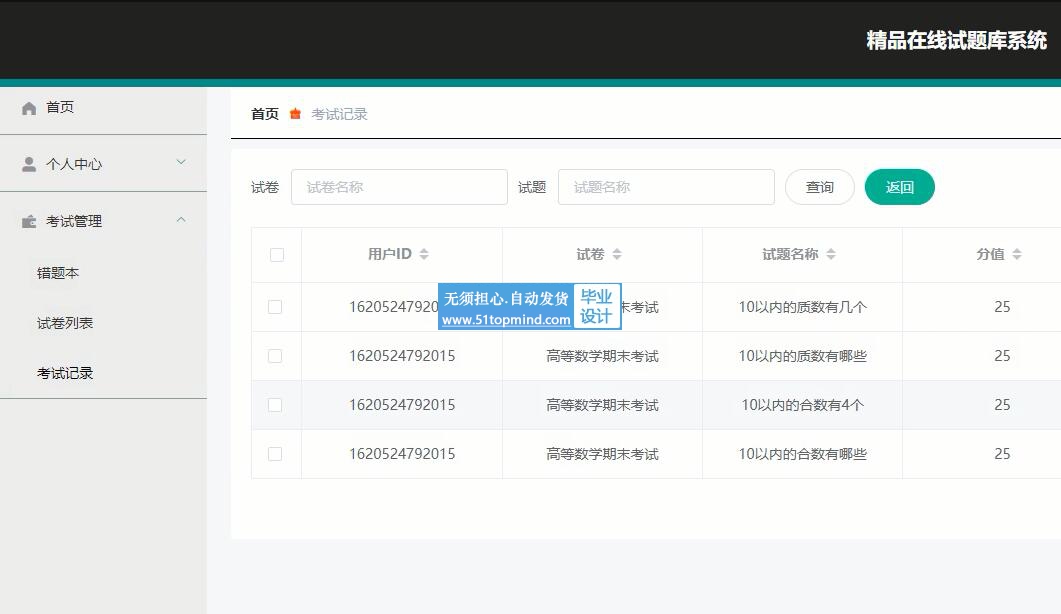Focus the 试卷名称 input field
Viewport: 1061px width, 614px height.
[x=399, y=187]
